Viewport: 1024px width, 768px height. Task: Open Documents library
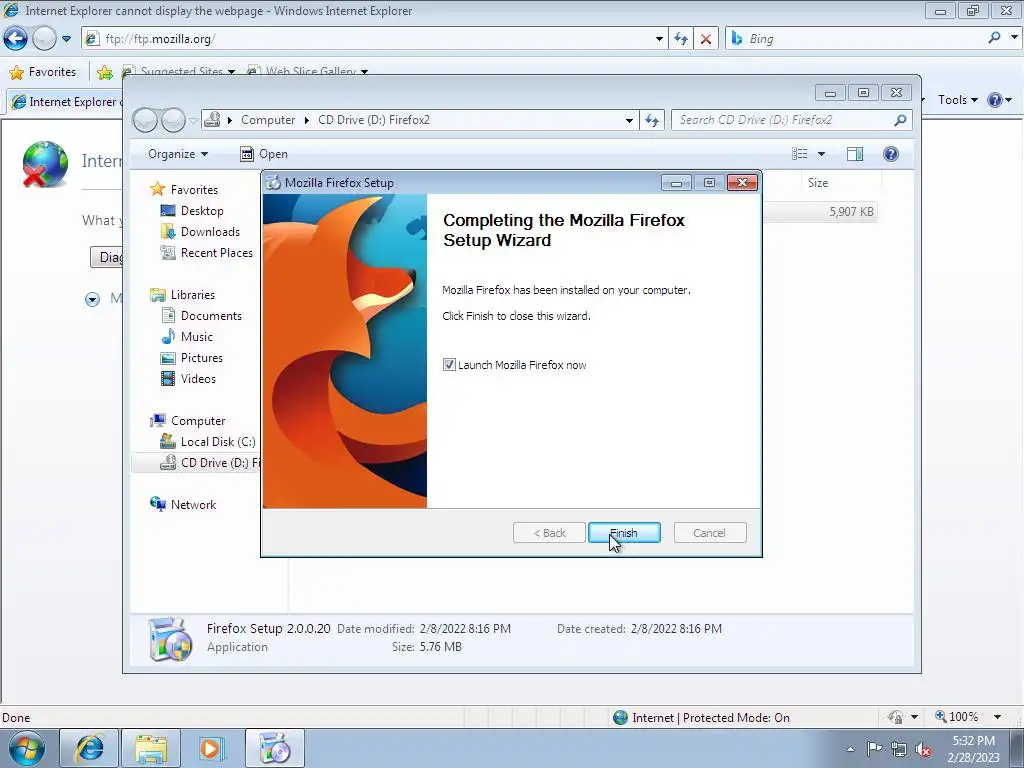pos(211,316)
